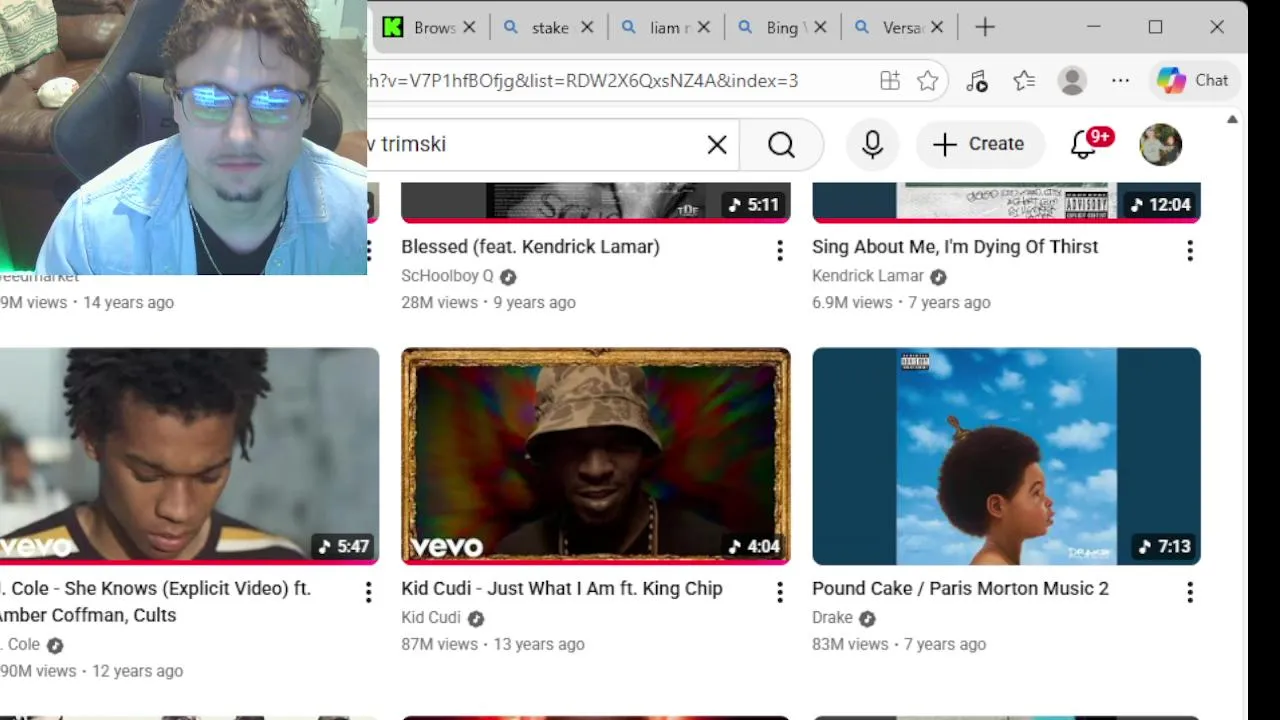Visit Drake channel
The height and width of the screenshot is (720, 1280).
832,618
